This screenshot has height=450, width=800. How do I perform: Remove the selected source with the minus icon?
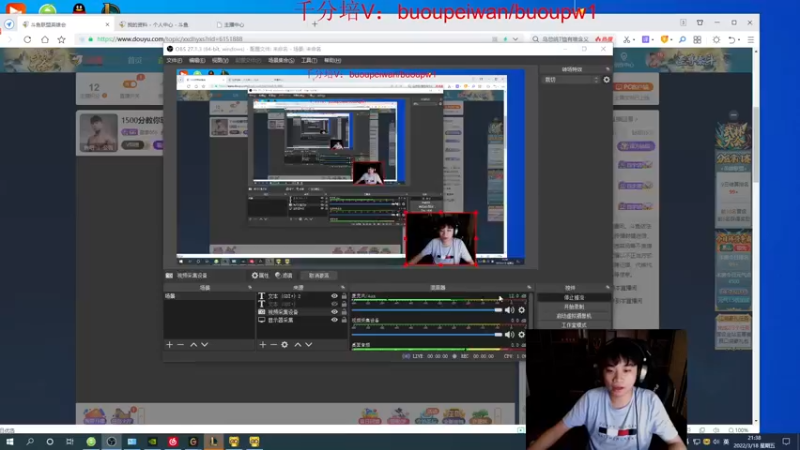pyautogui.click(x=273, y=345)
